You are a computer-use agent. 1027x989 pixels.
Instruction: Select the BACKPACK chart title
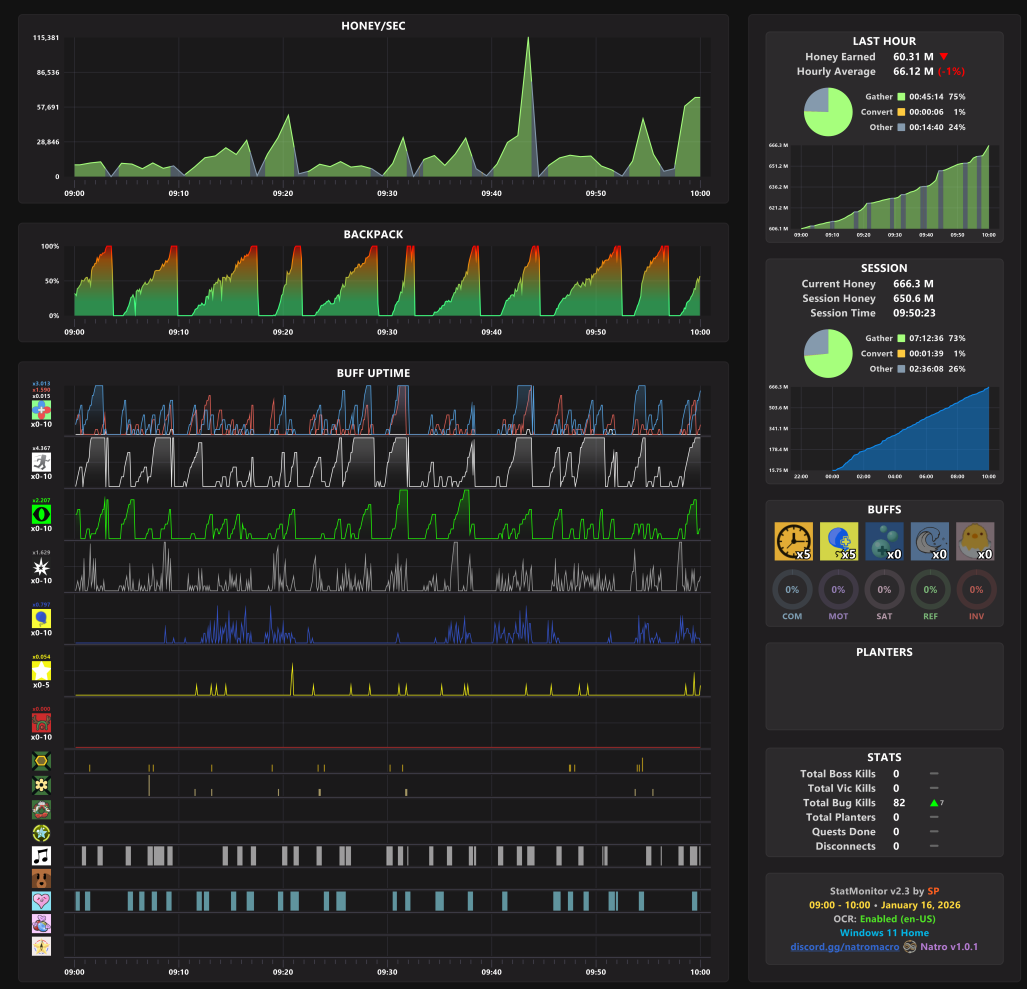click(373, 234)
